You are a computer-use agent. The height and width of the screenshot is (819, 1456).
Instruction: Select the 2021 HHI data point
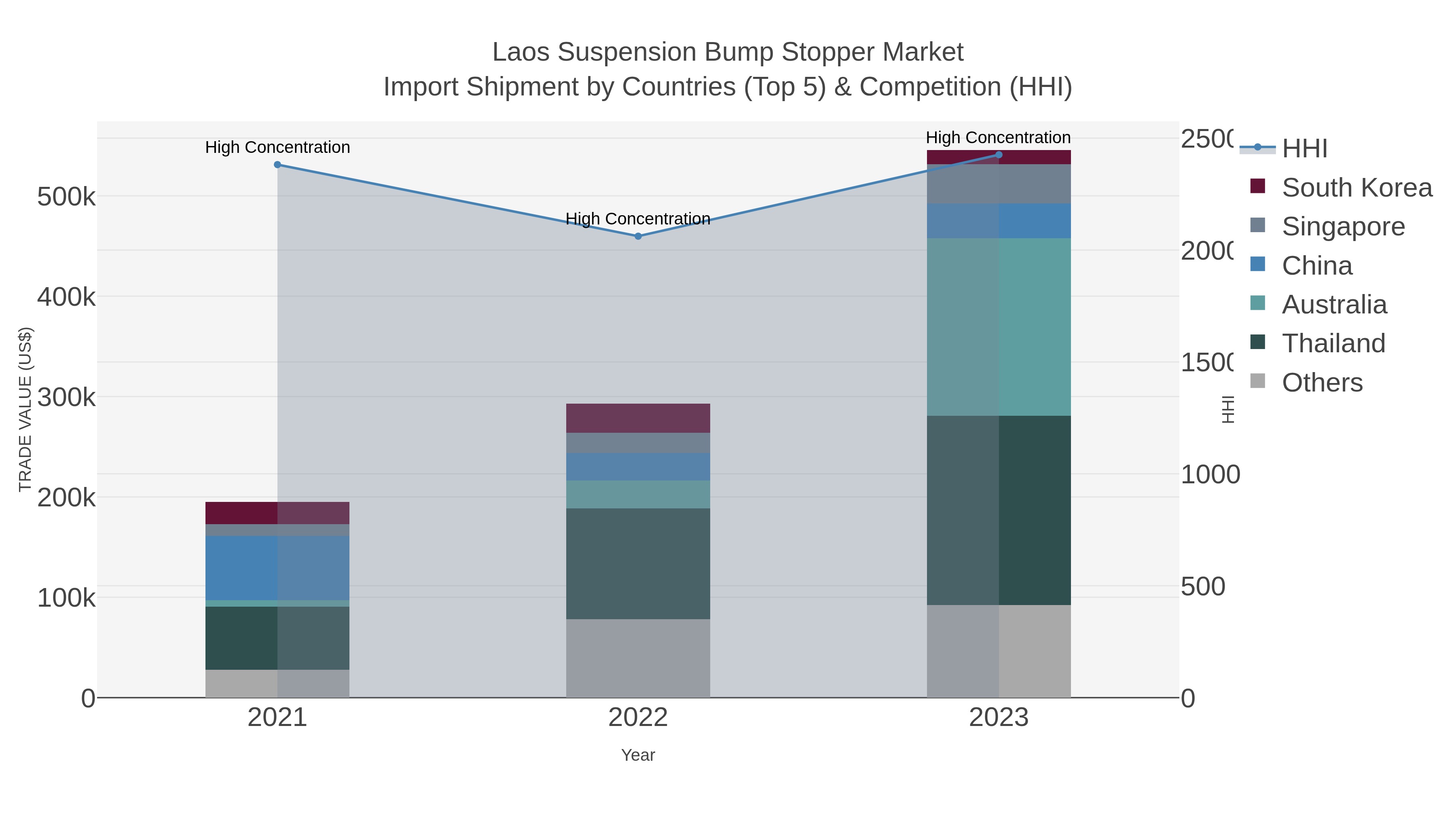click(277, 165)
